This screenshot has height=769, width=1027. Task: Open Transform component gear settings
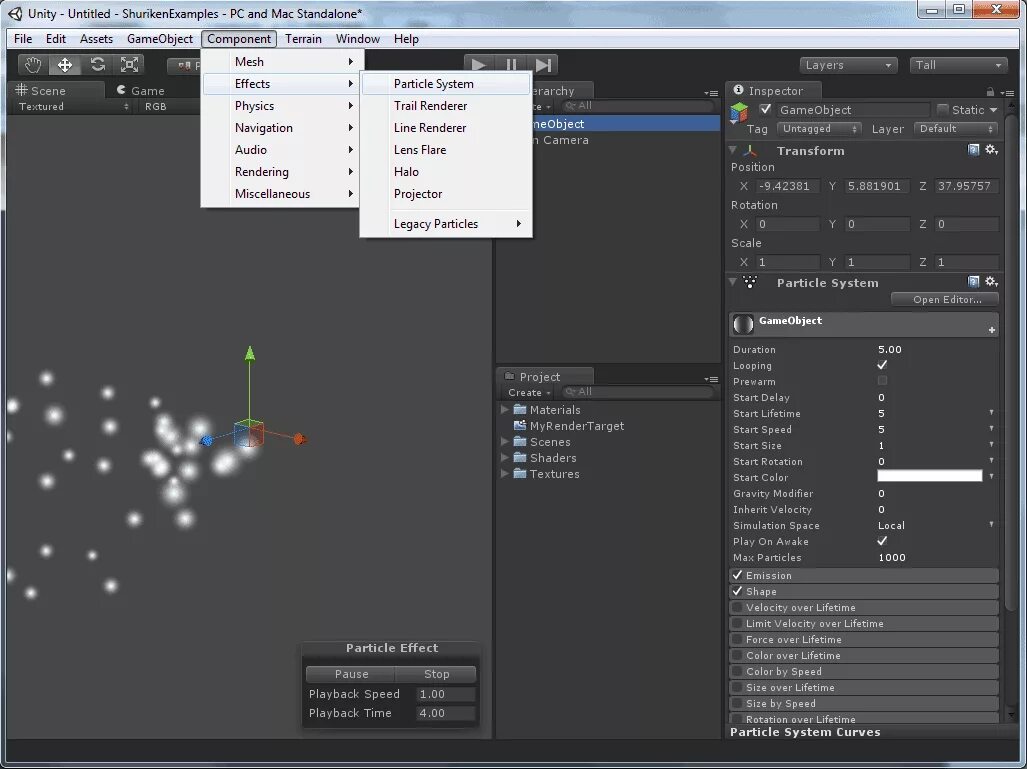(991, 150)
